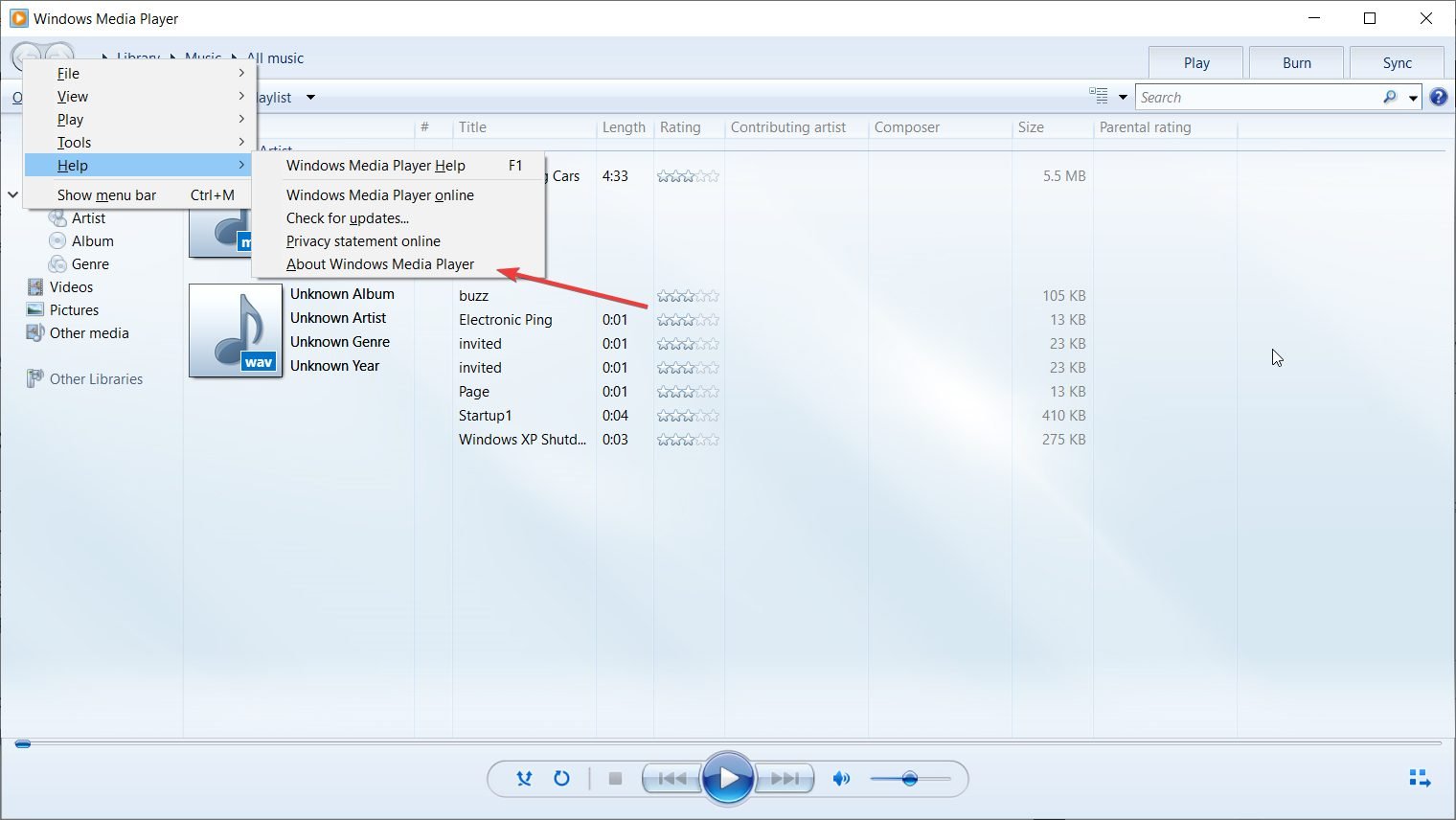This screenshot has width=1456, height=820.
Task: Click the Videos filmstrip icon
Action: [x=35, y=287]
